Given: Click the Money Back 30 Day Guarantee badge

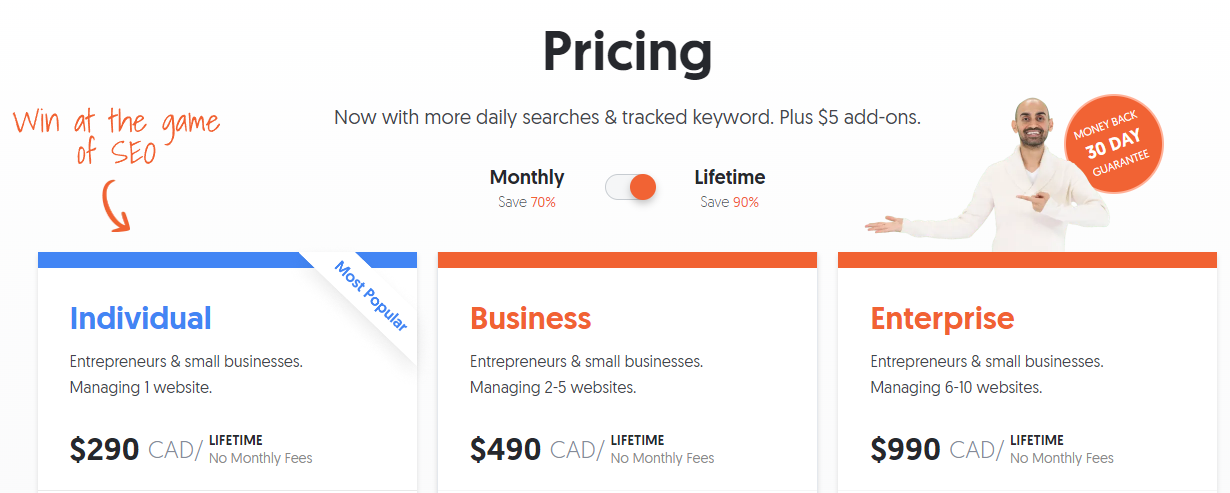Looking at the screenshot, I should (x=1114, y=142).
